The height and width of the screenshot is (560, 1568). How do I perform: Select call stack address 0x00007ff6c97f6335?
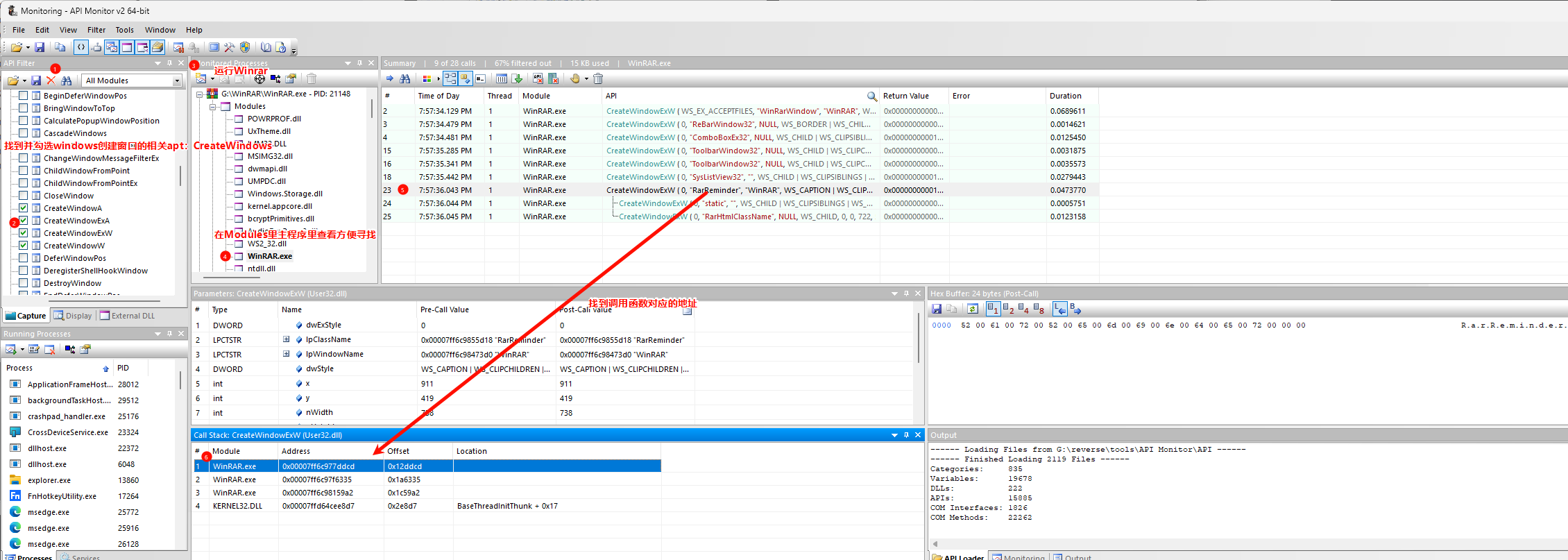coord(317,480)
